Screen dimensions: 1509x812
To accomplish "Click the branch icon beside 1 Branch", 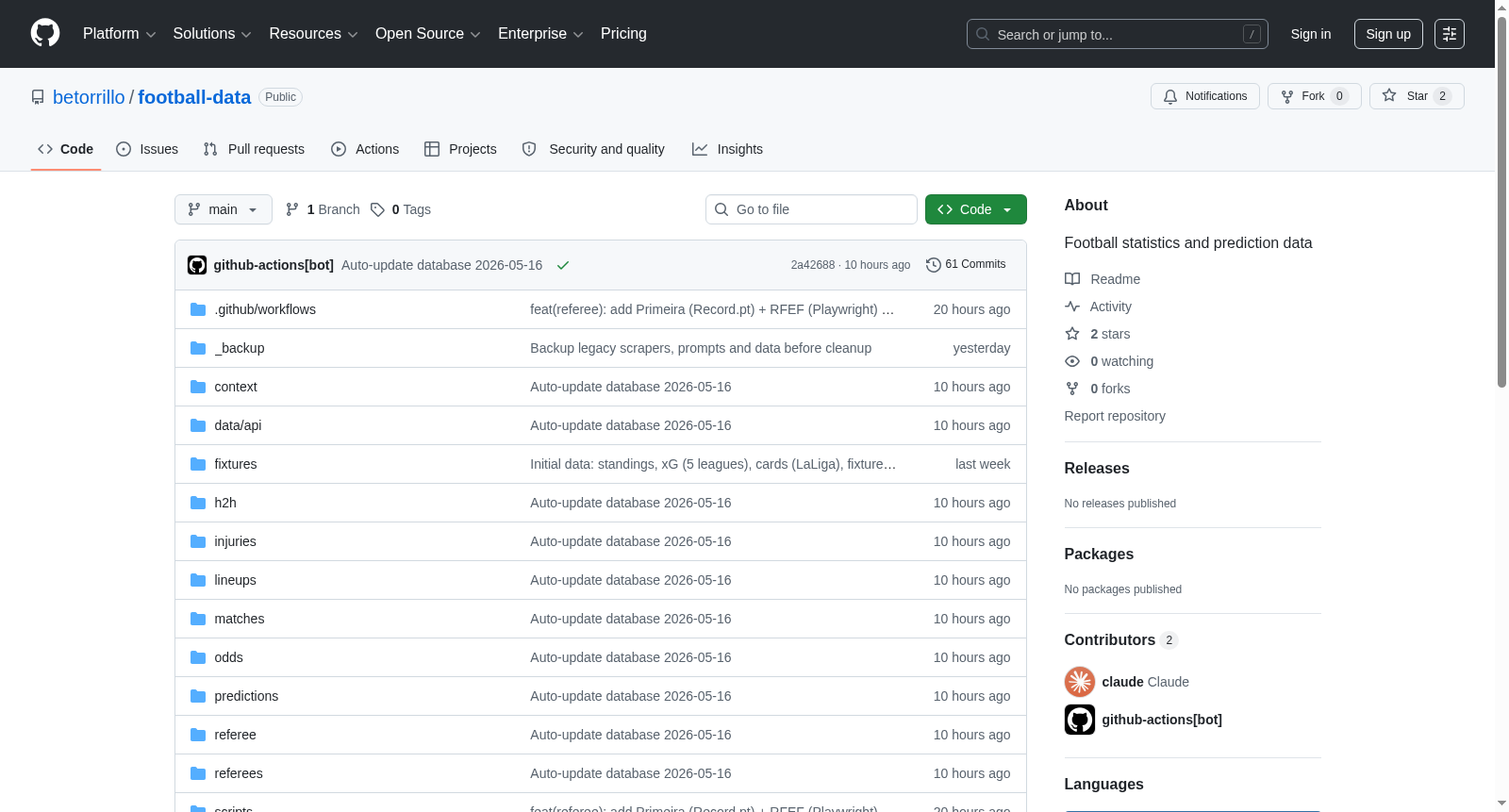I will click(x=292, y=209).
